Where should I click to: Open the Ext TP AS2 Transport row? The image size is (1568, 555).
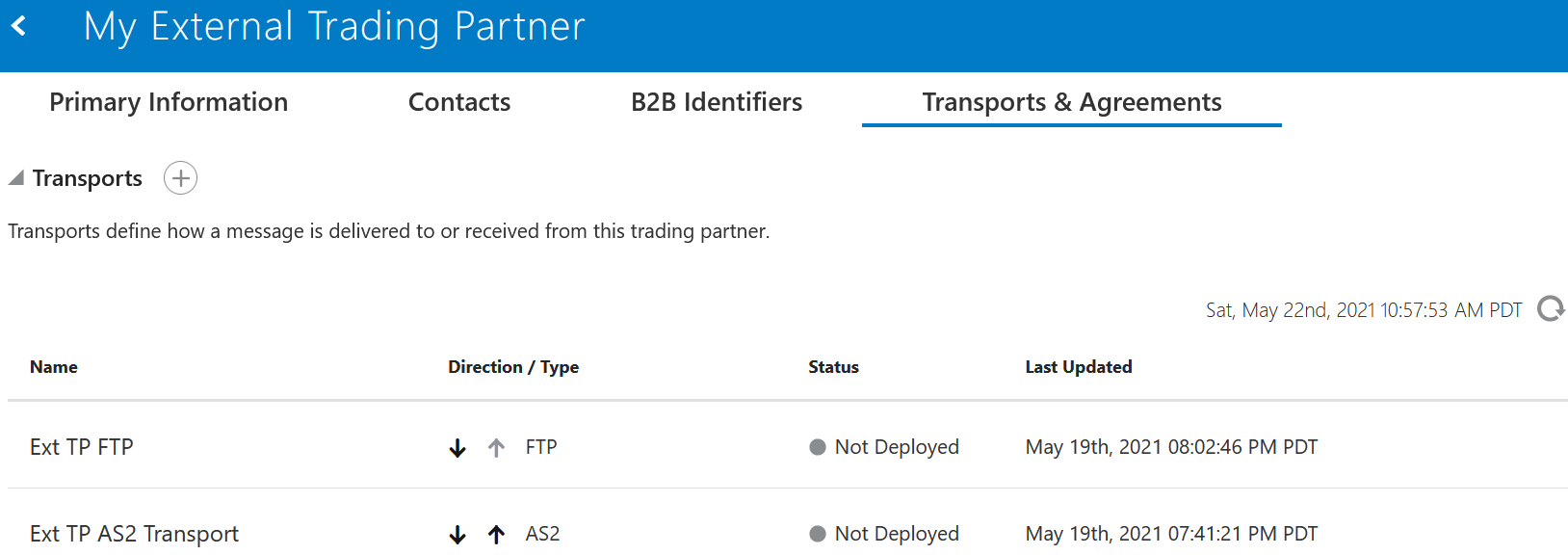[134, 534]
